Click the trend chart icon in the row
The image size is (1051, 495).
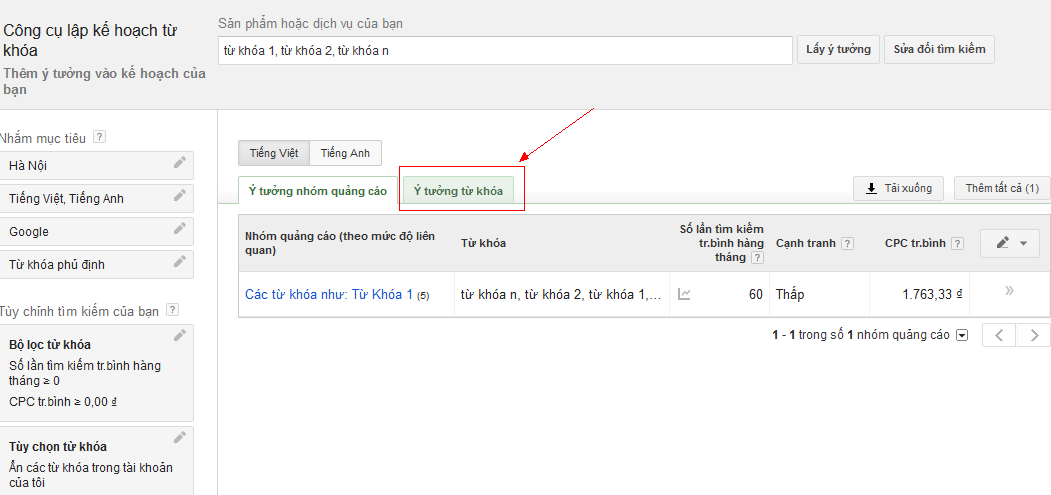(684, 294)
